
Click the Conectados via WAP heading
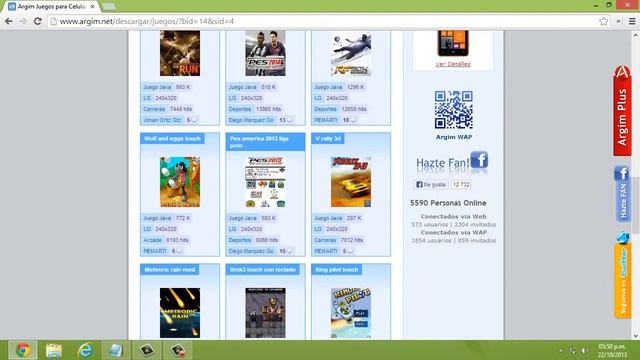tap(454, 233)
